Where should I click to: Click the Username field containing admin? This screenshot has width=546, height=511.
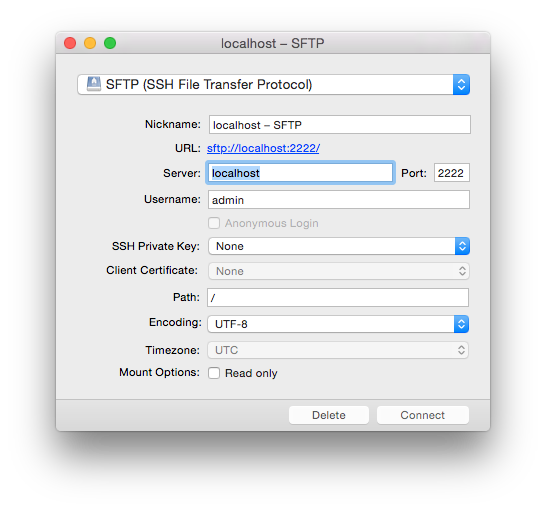(x=339, y=200)
